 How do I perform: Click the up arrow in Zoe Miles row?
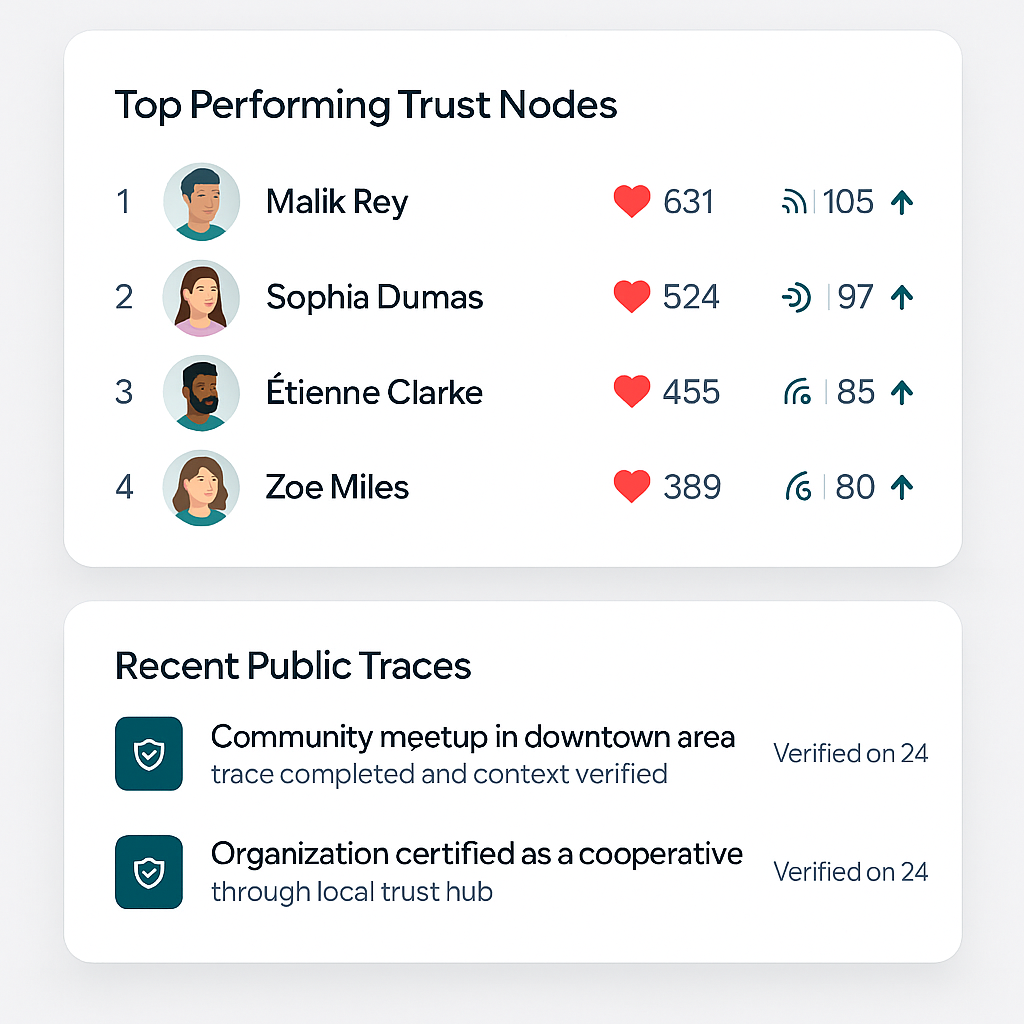click(902, 488)
